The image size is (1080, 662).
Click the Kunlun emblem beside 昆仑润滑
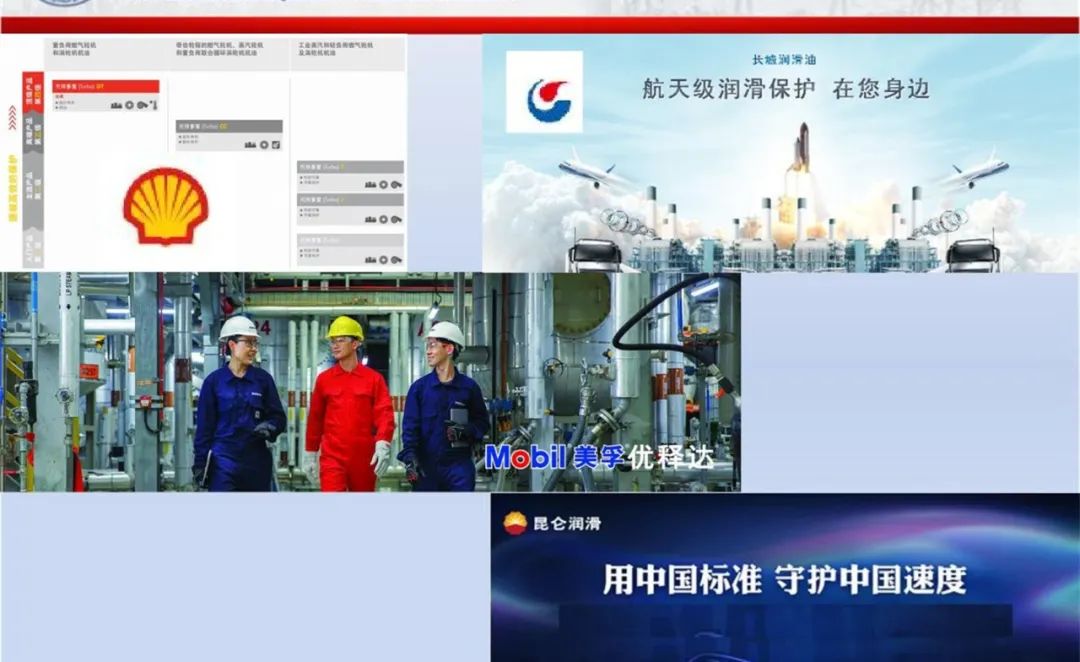[515, 523]
